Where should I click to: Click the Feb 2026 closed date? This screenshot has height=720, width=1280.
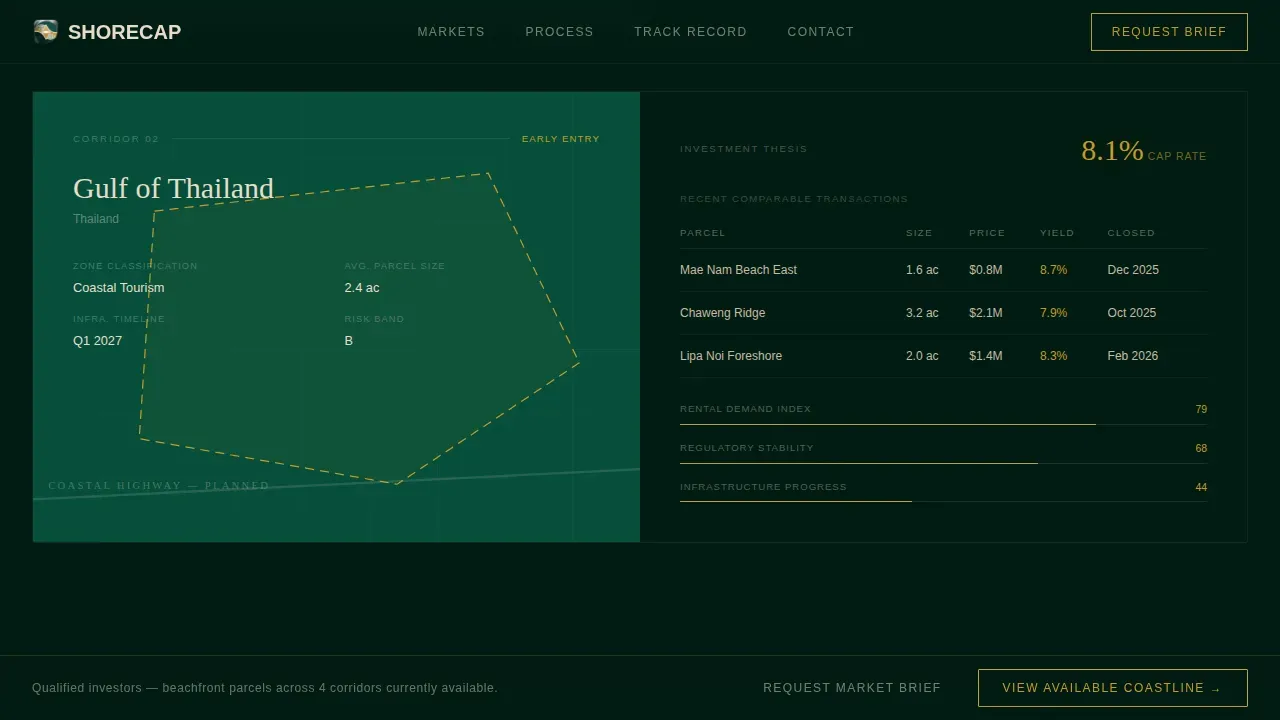[1133, 356]
